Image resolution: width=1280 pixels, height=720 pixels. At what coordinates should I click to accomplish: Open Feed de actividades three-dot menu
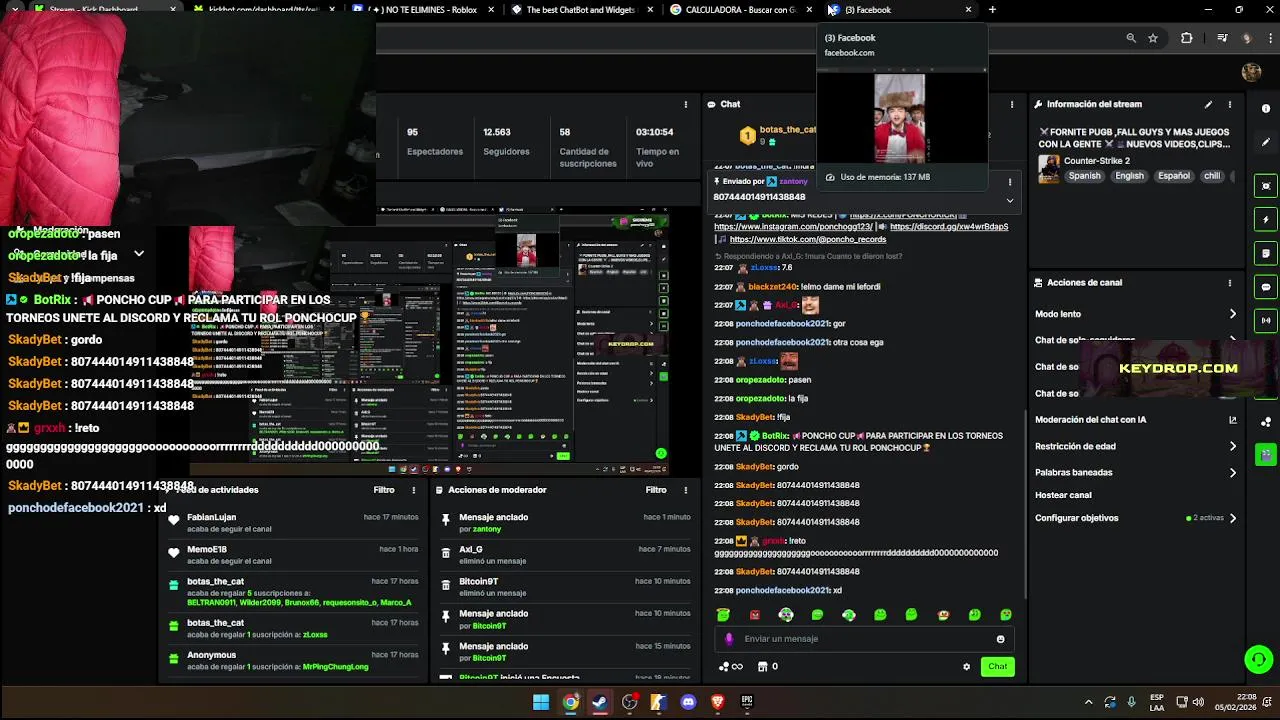click(414, 490)
